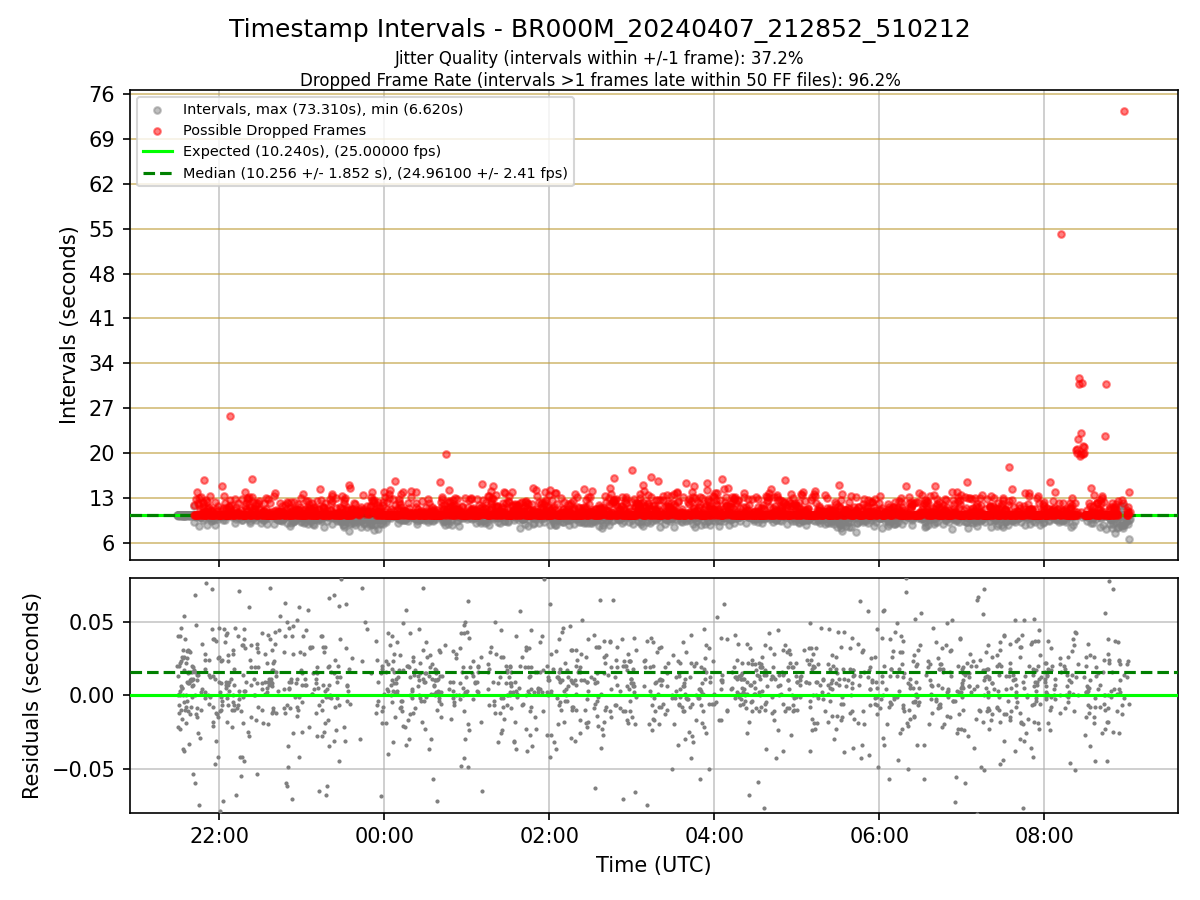Click the 'Dropped Frame Rate' 96.2% subtitle line
Viewport: 1200px width, 900px height.
pos(600,80)
